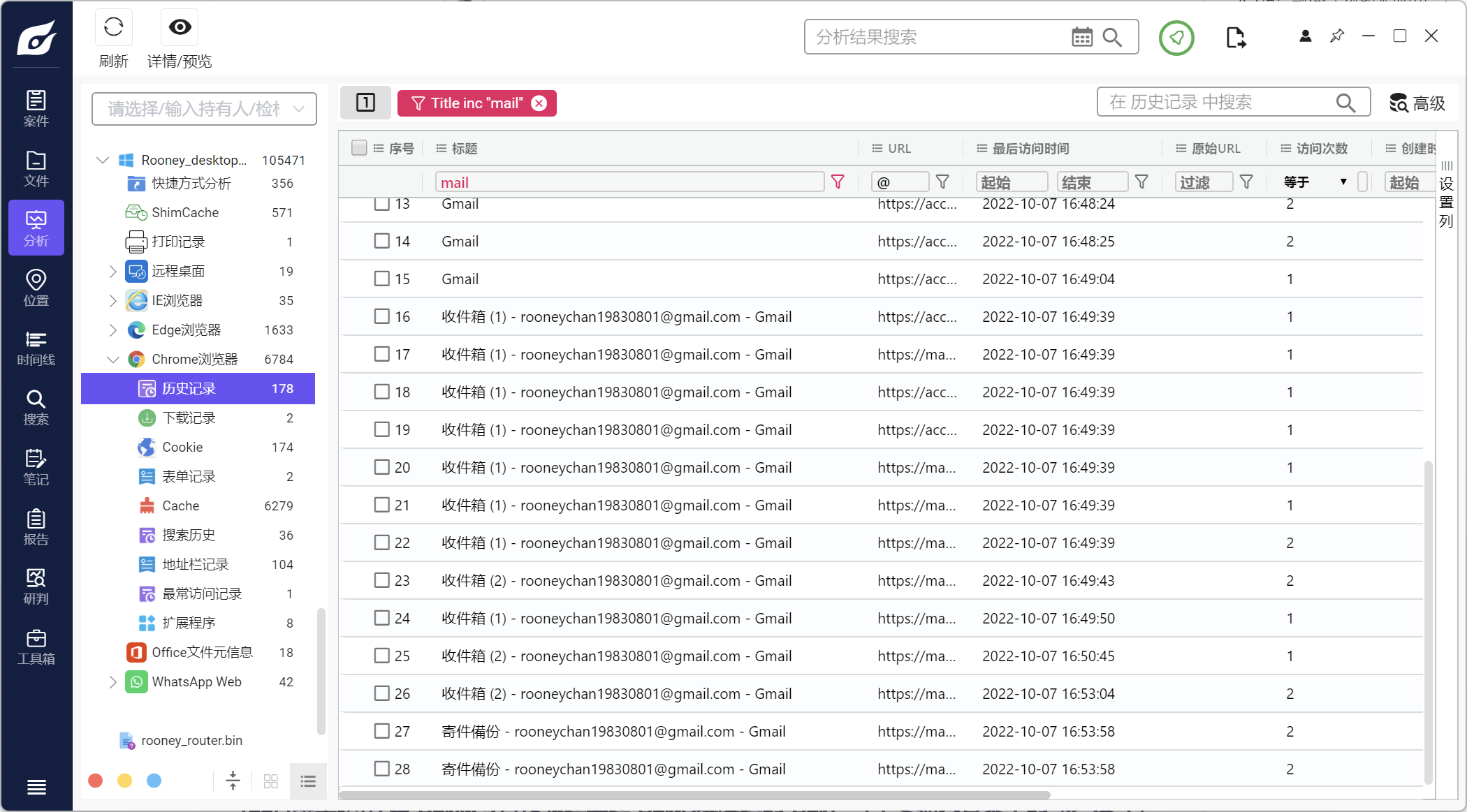This screenshot has height=812, width=1467.
Task: Select the 搜索历史 tree item
Action: [198, 535]
